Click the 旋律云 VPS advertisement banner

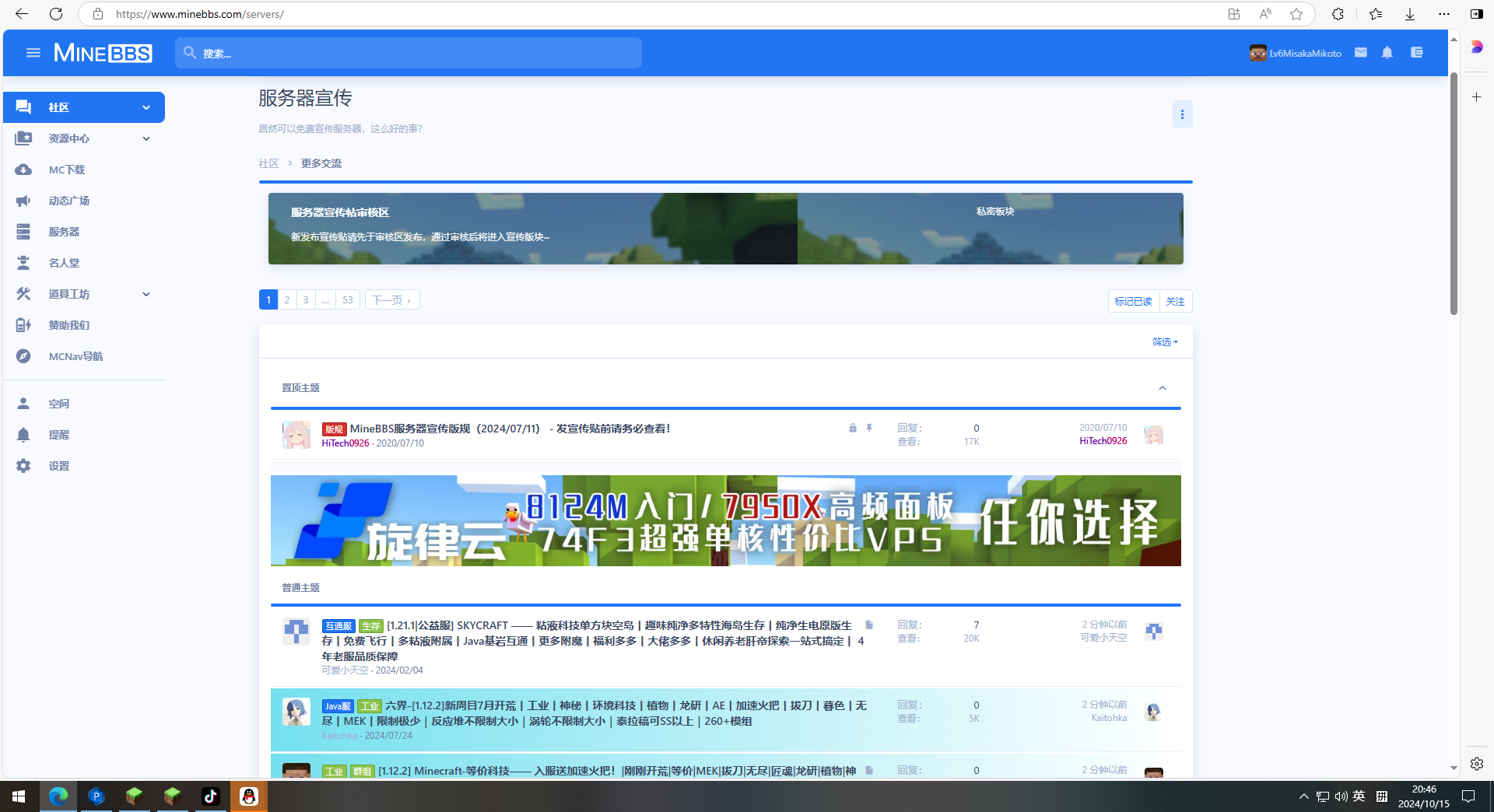[x=725, y=520]
